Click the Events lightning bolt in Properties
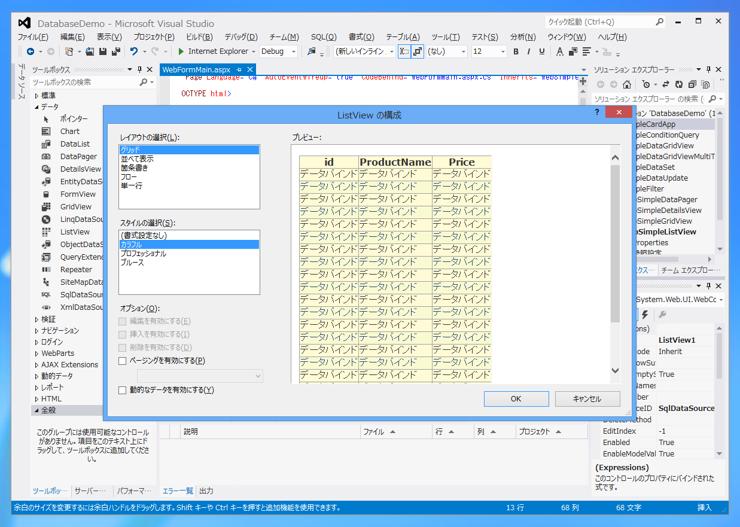The image size is (740, 527). coord(645,314)
